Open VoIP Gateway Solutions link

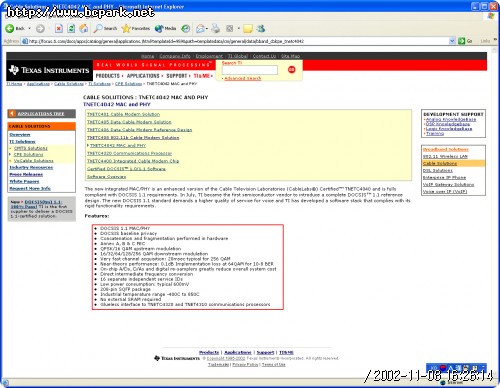[448, 184]
